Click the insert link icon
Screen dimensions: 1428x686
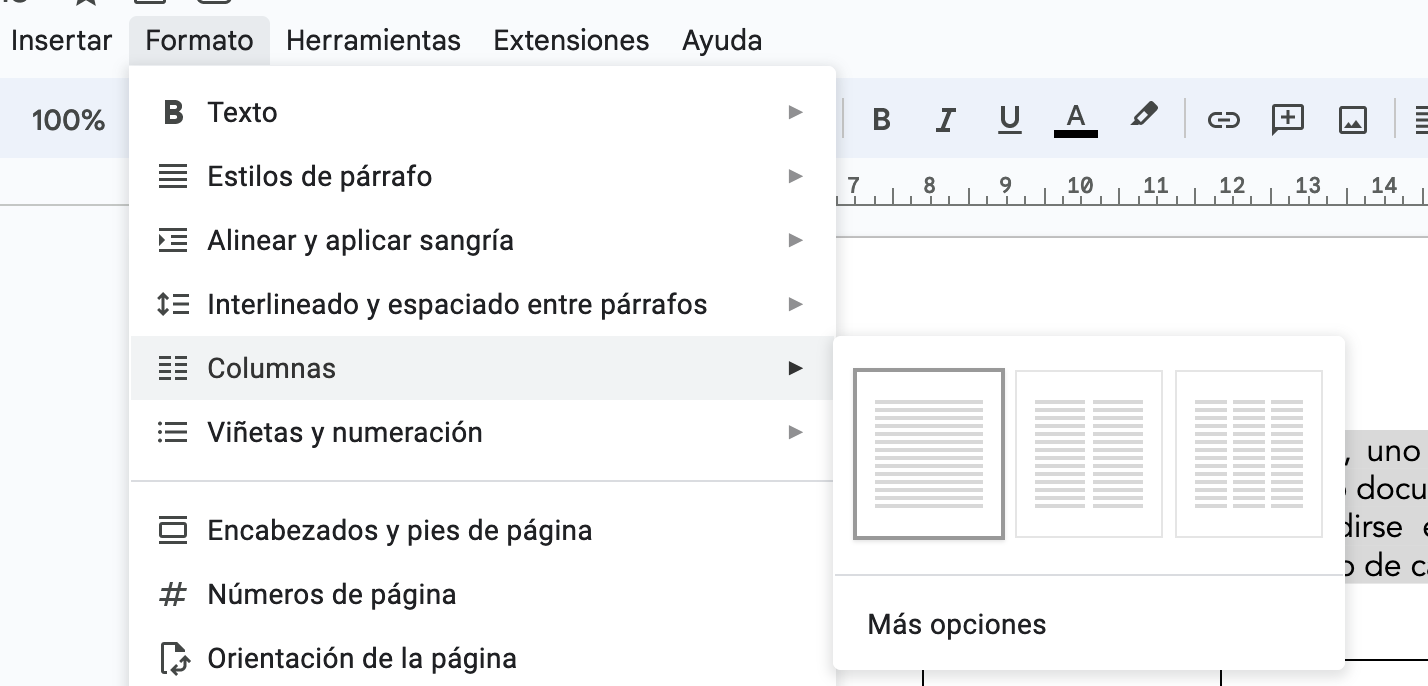click(x=1223, y=120)
